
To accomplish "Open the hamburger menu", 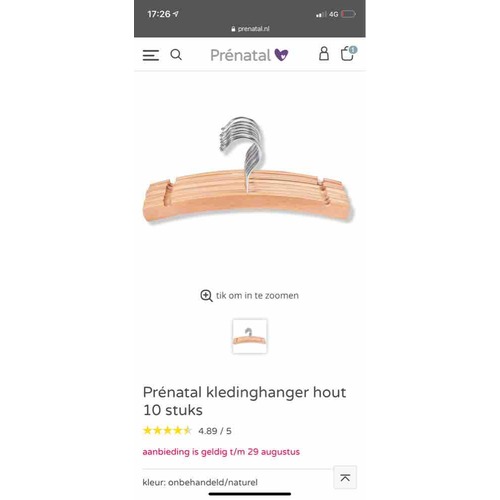I will point(151,55).
